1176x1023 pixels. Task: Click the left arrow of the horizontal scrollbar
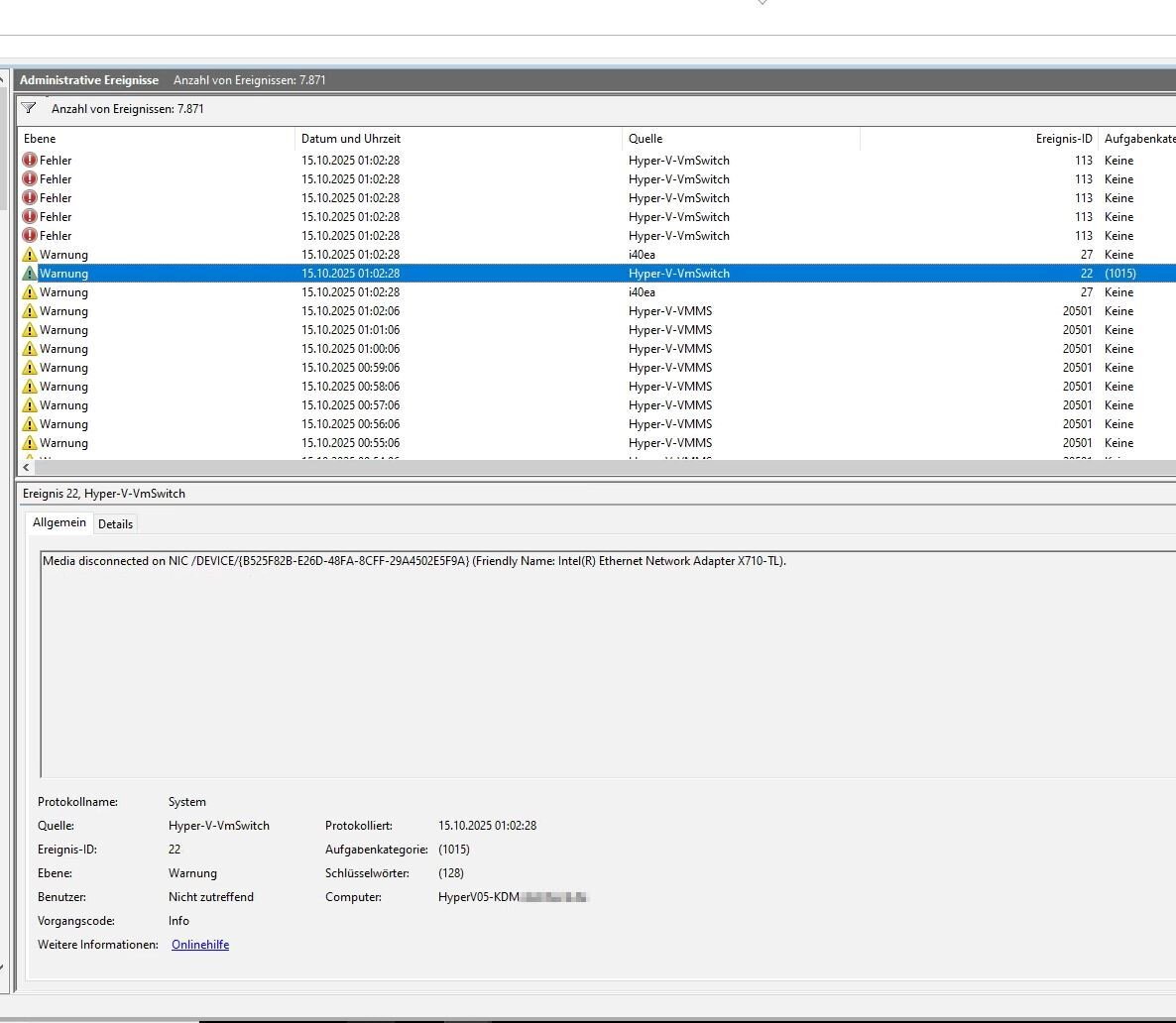point(26,467)
